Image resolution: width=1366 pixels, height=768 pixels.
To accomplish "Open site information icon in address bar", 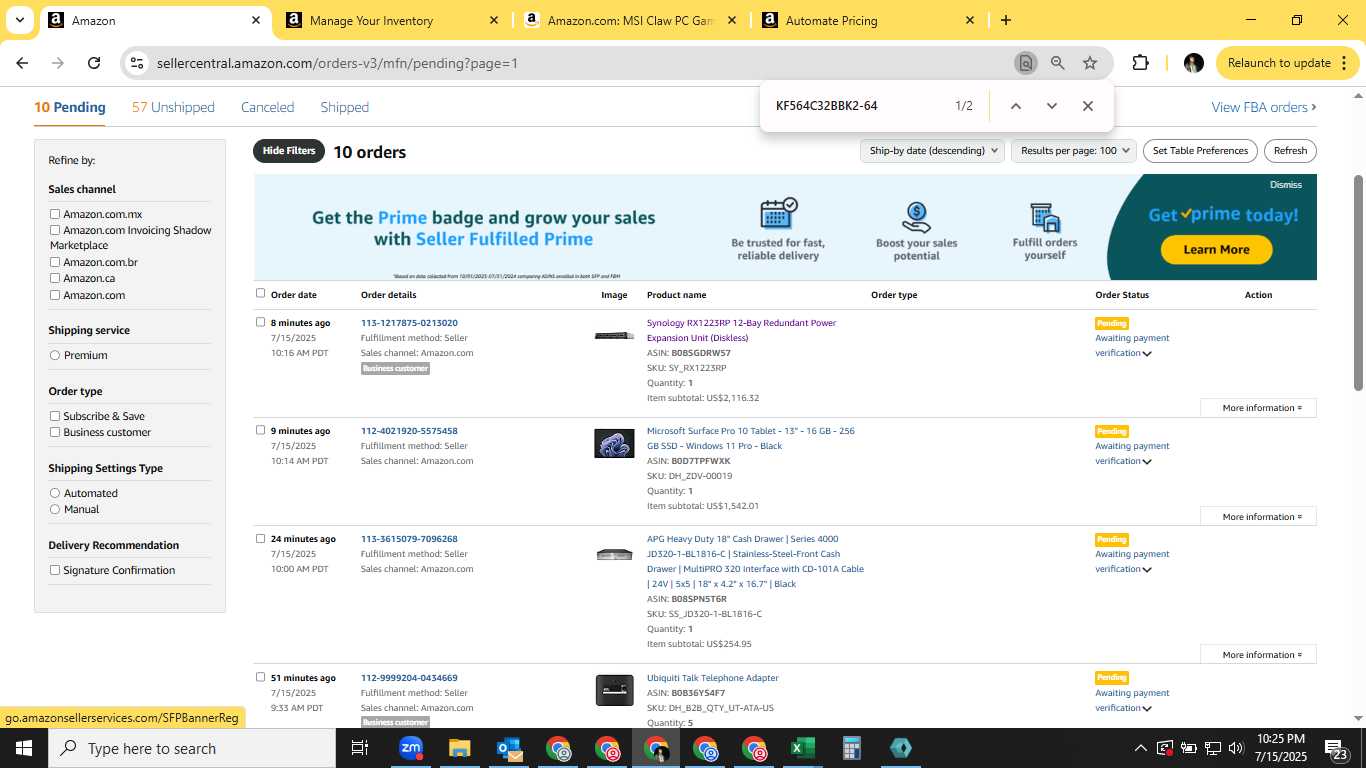I will (x=137, y=63).
